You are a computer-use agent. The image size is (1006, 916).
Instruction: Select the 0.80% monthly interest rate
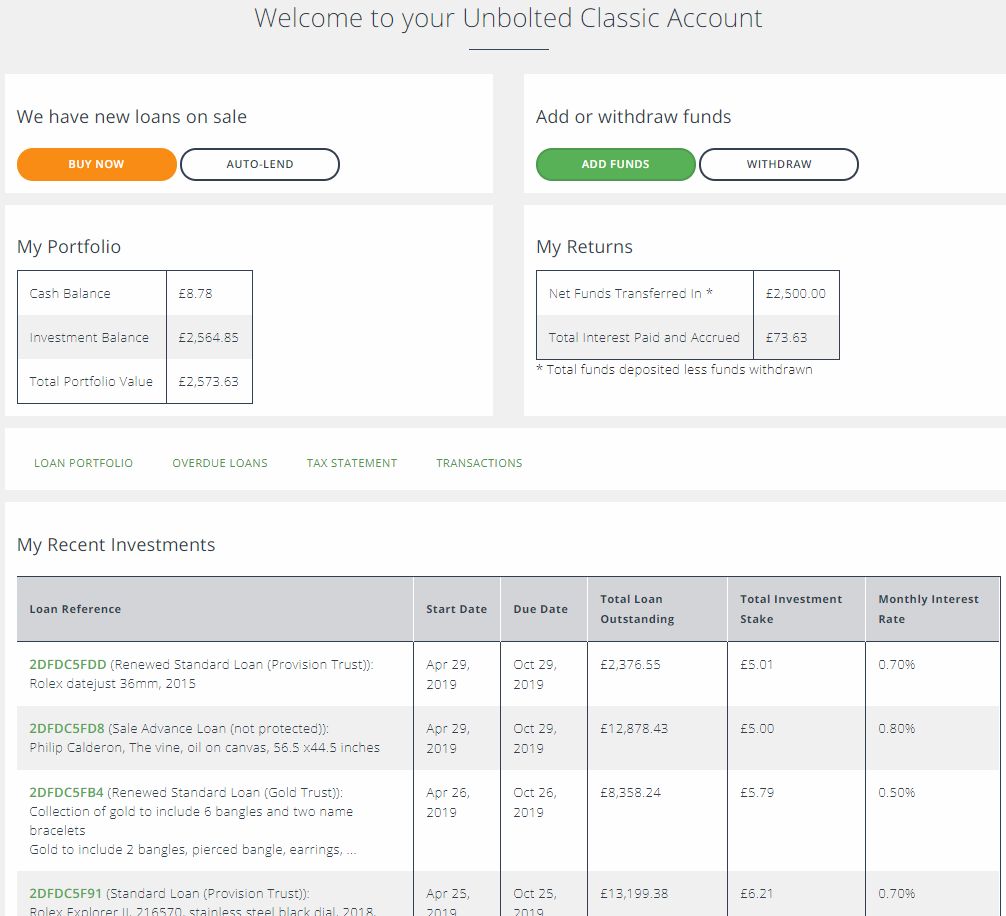tap(897, 729)
